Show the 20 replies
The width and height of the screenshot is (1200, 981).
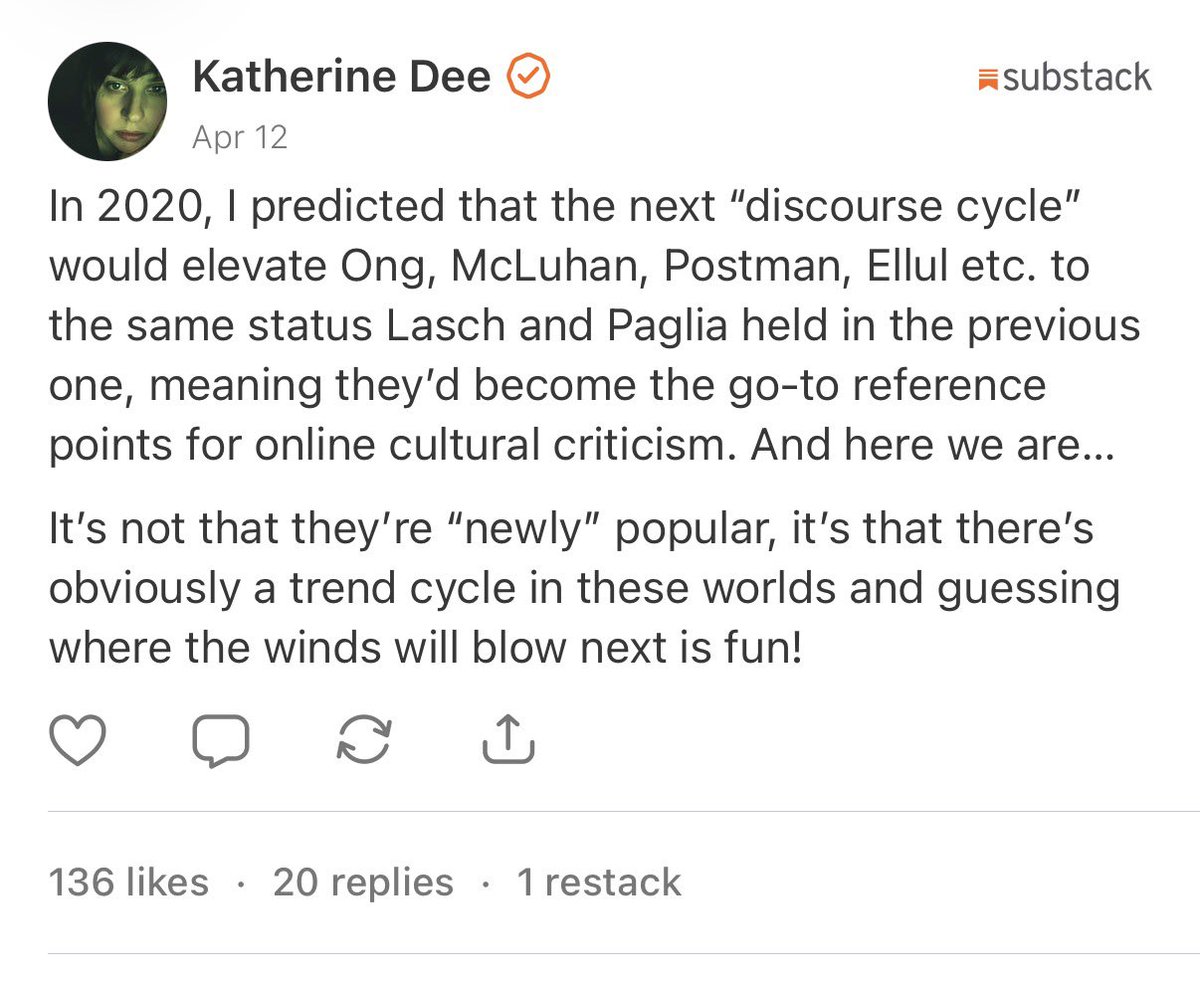pos(363,882)
